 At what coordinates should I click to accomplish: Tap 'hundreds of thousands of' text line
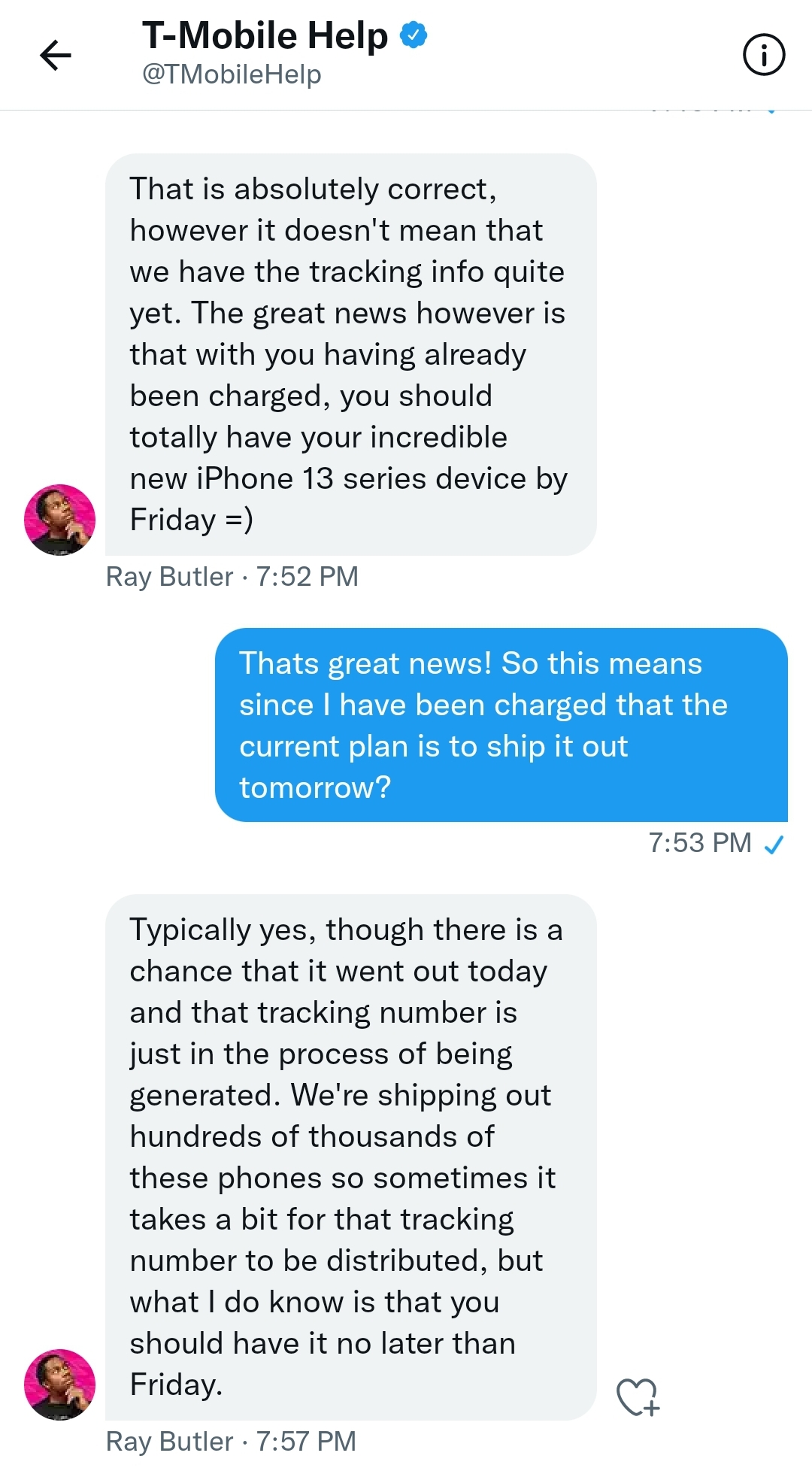click(312, 1136)
